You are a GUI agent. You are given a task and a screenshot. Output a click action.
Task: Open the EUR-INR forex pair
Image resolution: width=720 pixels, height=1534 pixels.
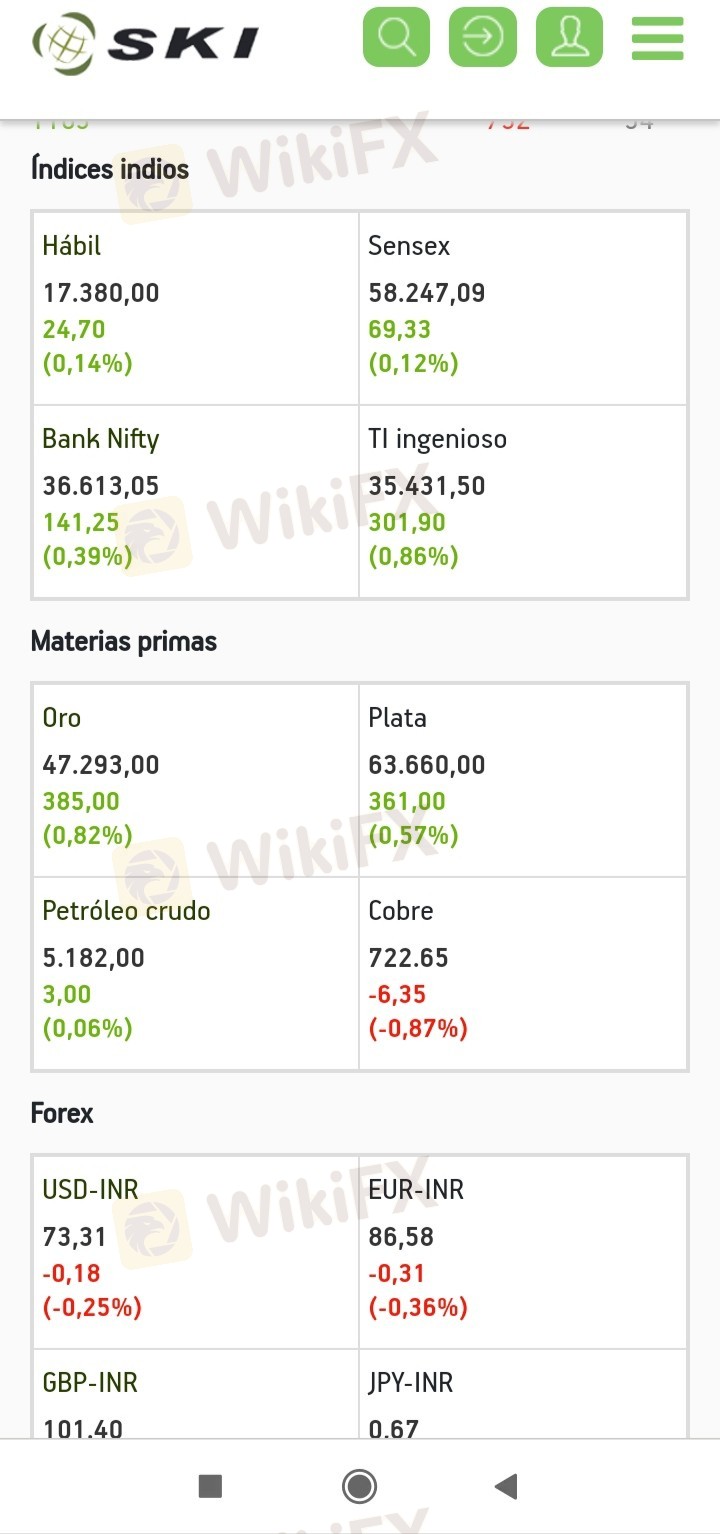(x=416, y=1190)
